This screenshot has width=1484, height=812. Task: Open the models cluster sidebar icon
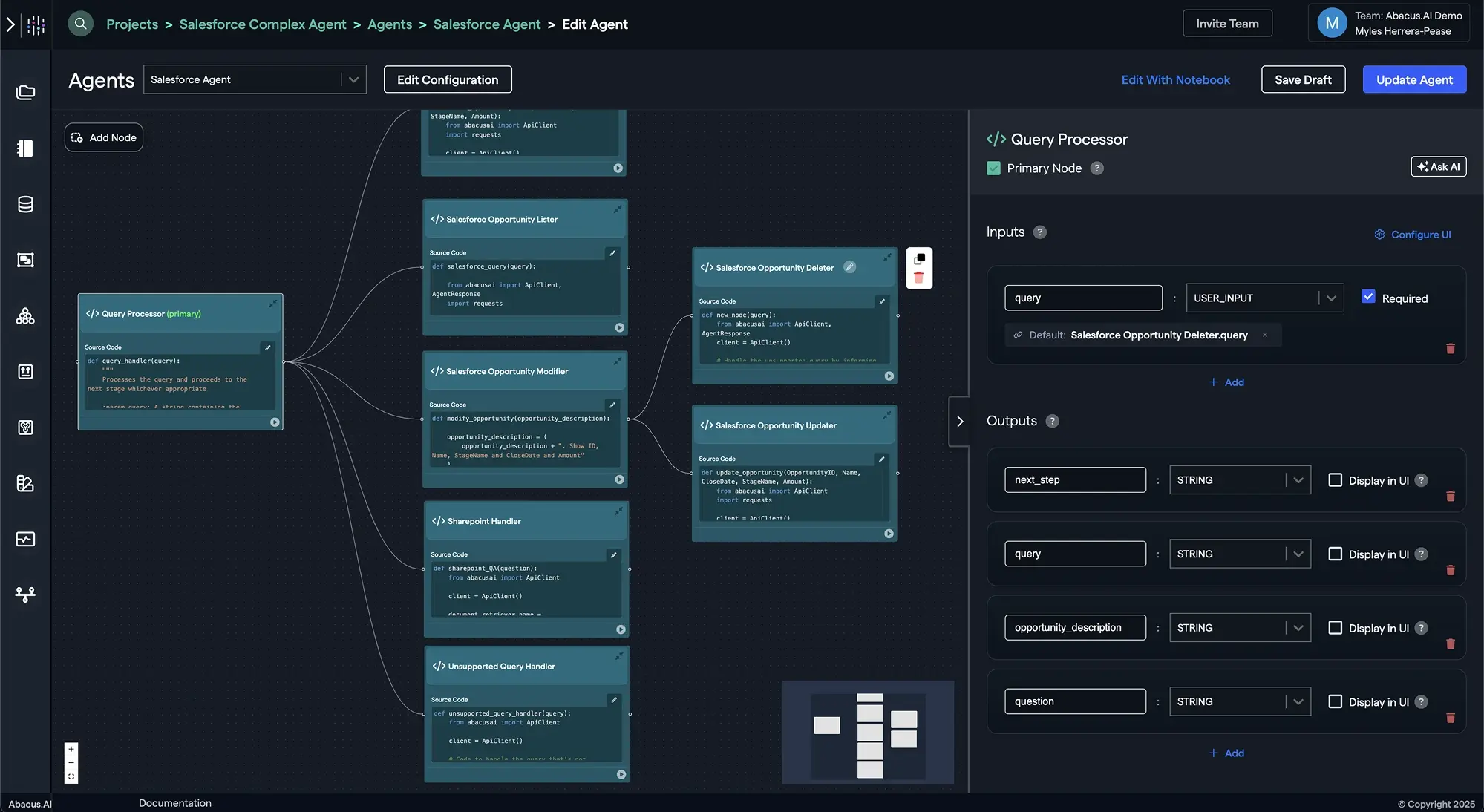tap(25, 316)
